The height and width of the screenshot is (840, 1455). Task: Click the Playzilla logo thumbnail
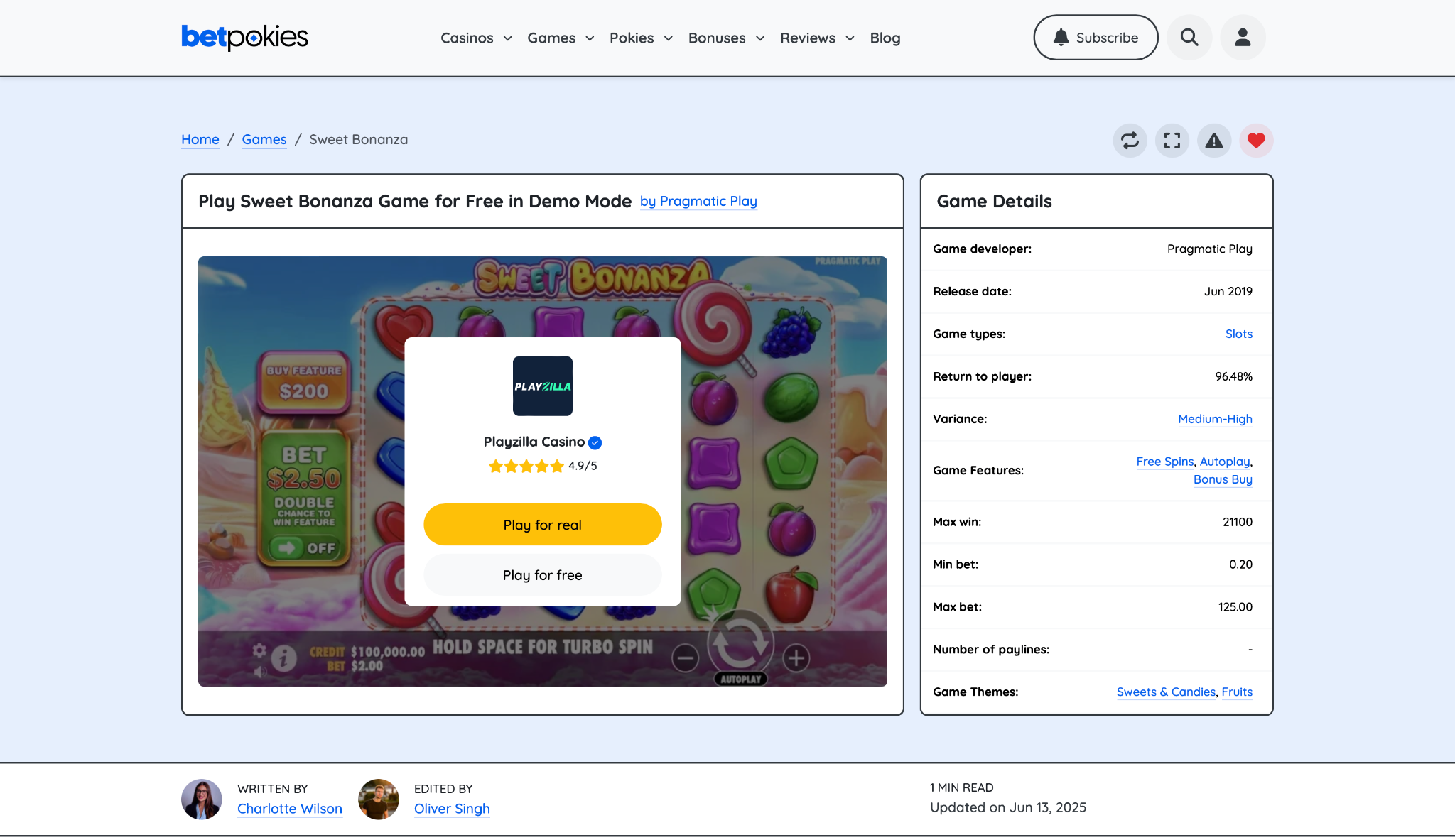[x=543, y=386]
